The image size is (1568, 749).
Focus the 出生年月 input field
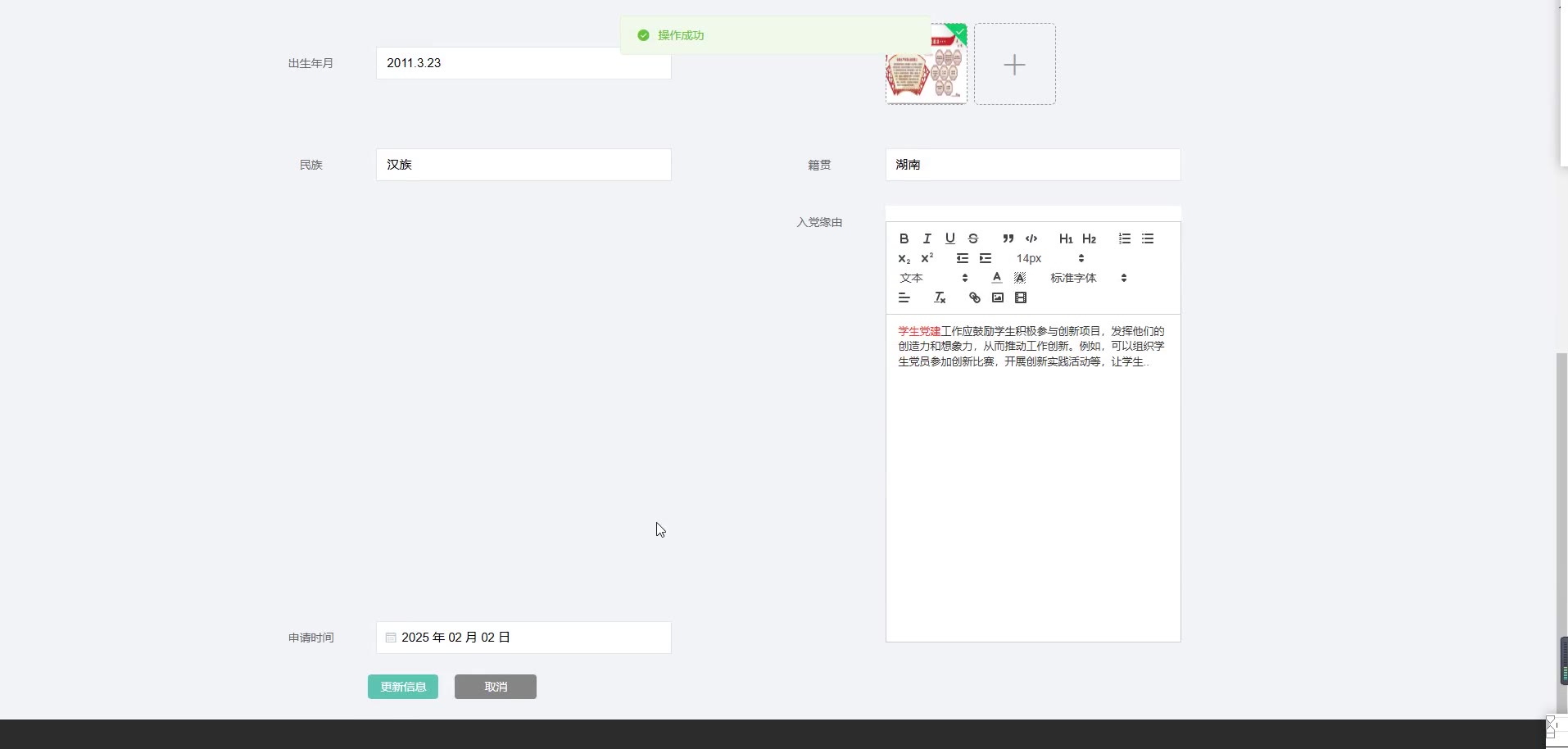pyautogui.click(x=523, y=63)
